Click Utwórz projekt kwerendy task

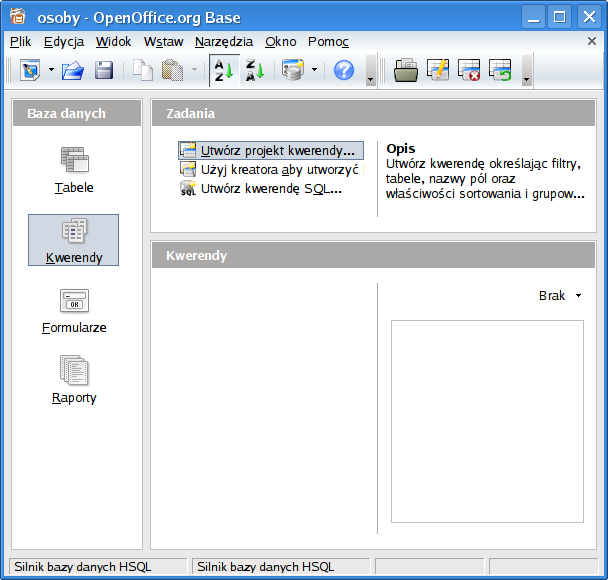coord(271,150)
